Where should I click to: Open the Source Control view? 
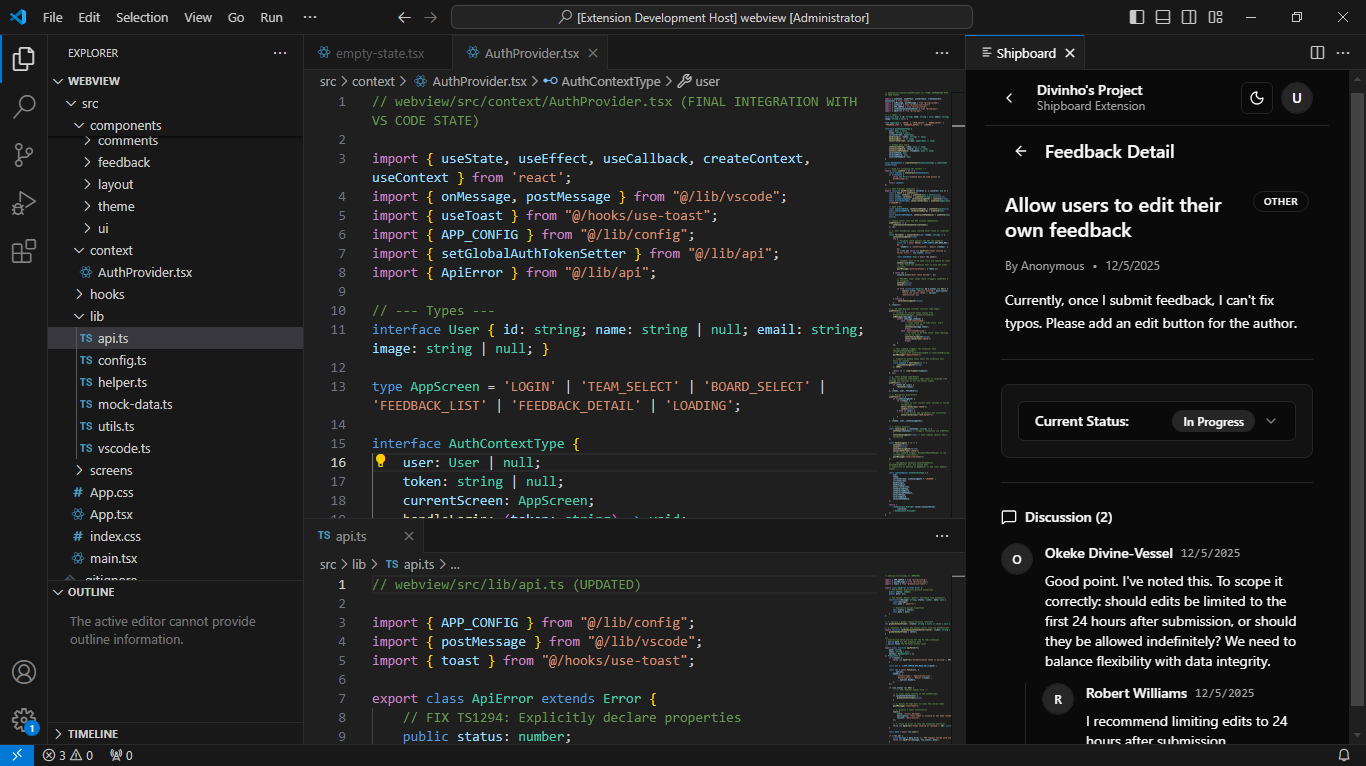click(x=24, y=154)
